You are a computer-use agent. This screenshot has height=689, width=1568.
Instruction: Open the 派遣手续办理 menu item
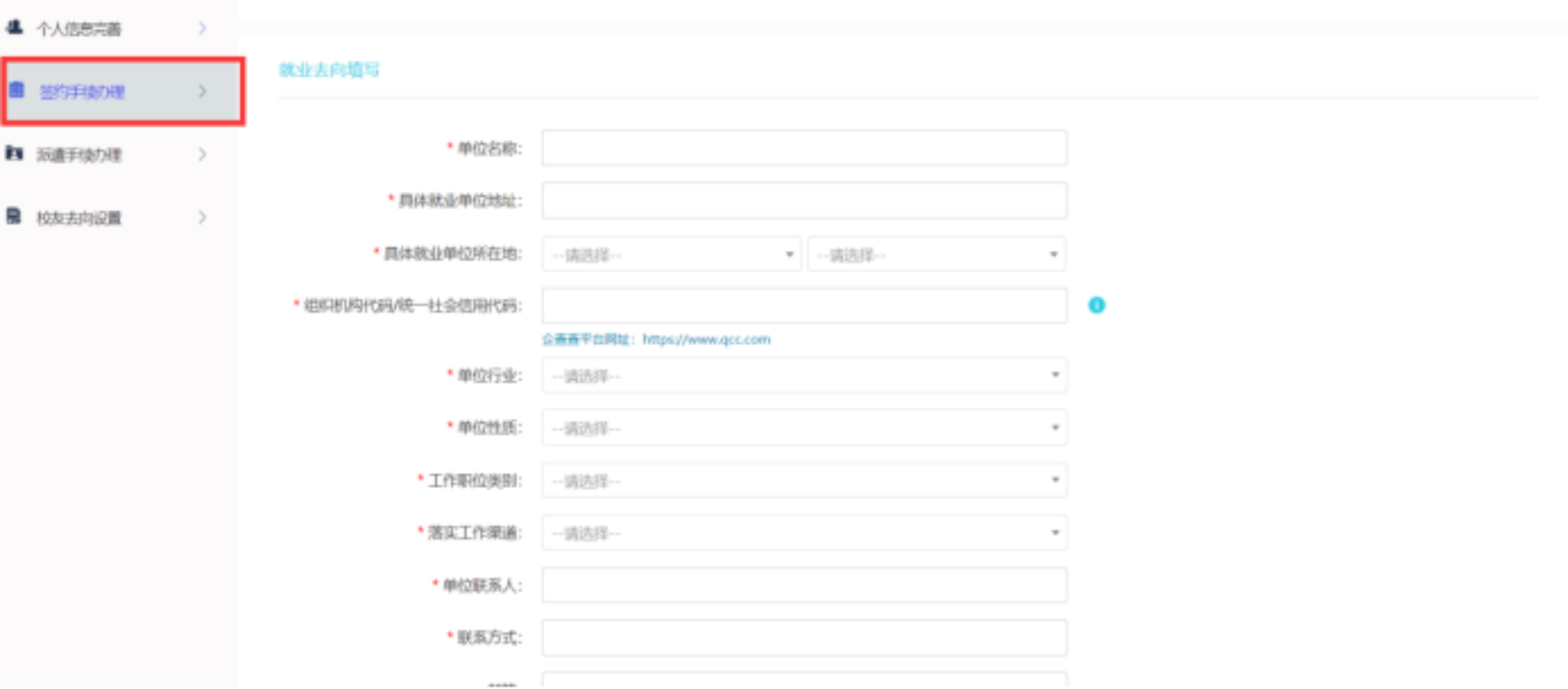[79, 155]
